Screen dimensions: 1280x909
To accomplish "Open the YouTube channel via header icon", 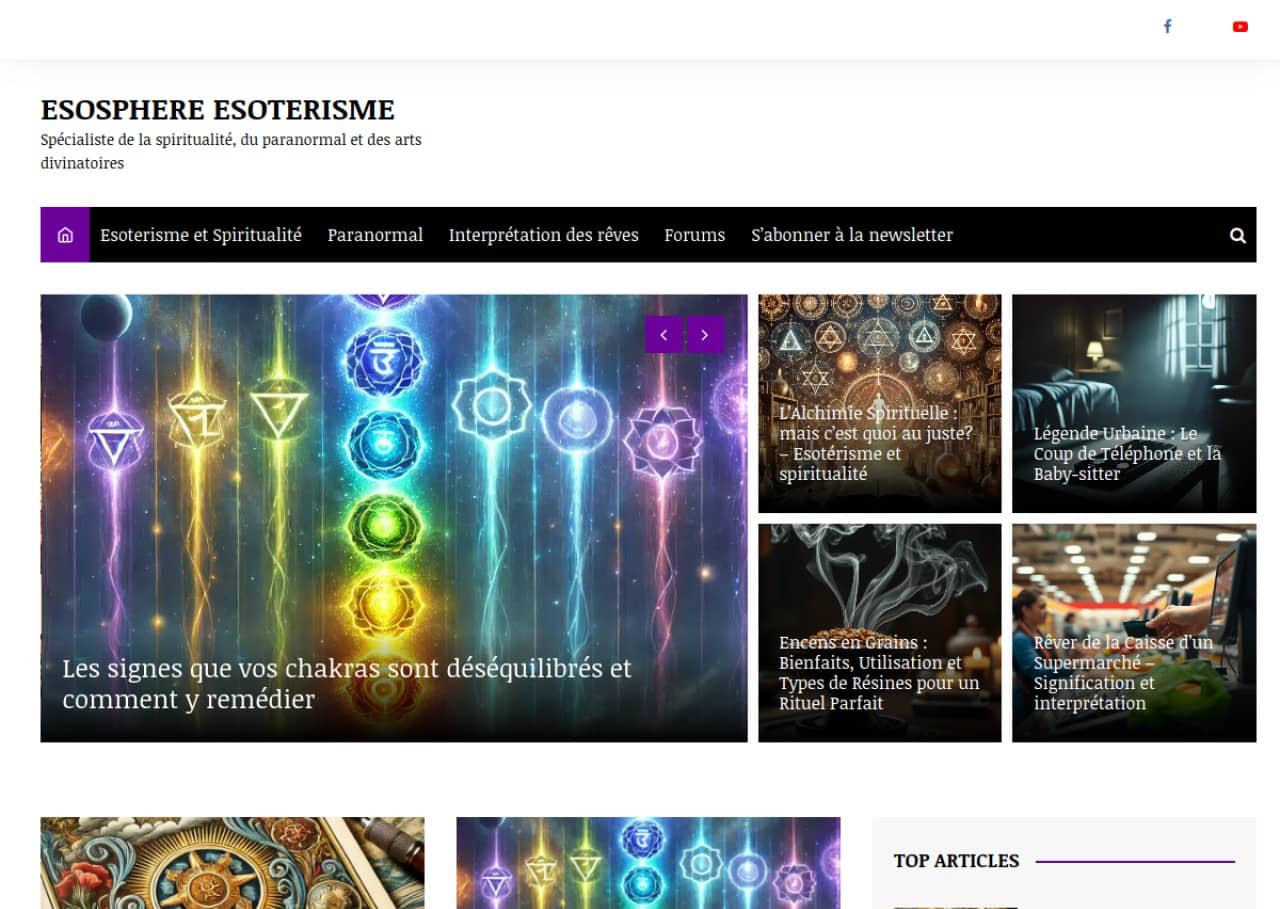I will click(x=1238, y=26).
